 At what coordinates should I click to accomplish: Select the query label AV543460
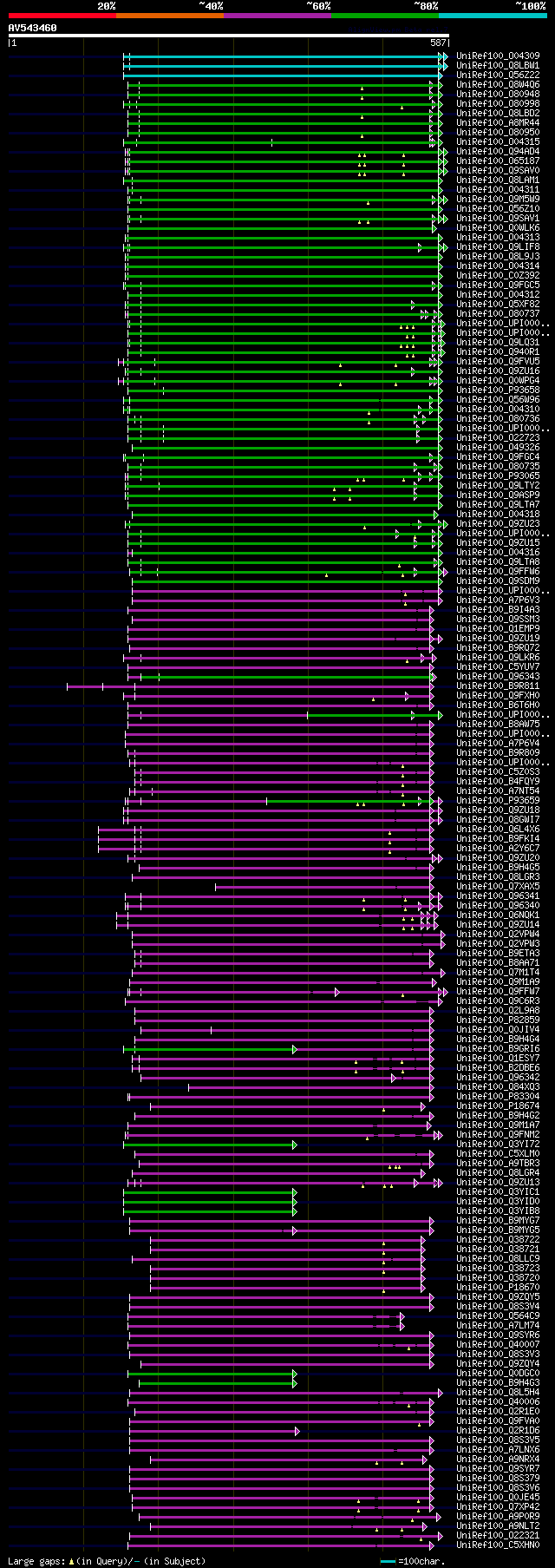click(33, 28)
